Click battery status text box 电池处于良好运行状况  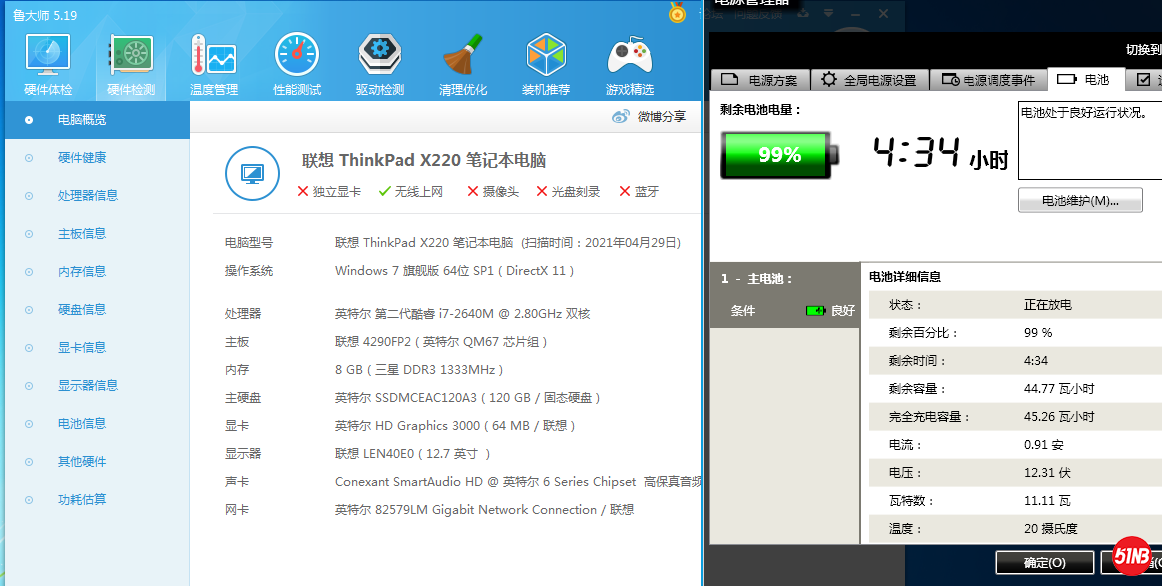(1089, 141)
